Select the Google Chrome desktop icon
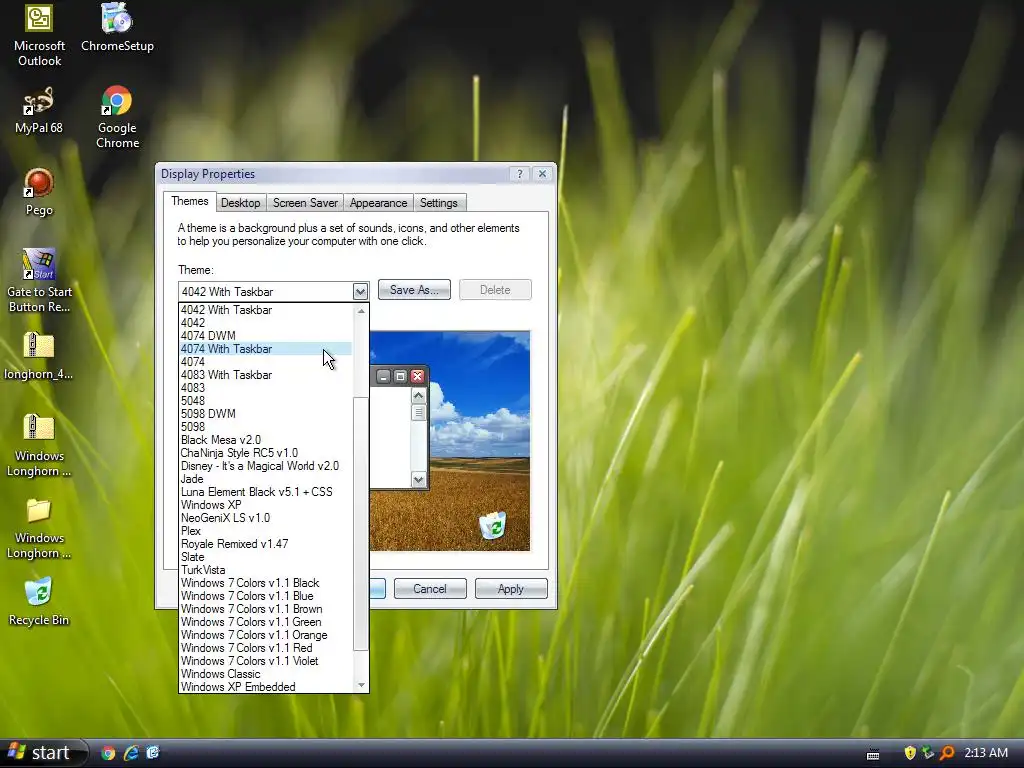Viewport: 1024px width, 768px height. (x=118, y=117)
